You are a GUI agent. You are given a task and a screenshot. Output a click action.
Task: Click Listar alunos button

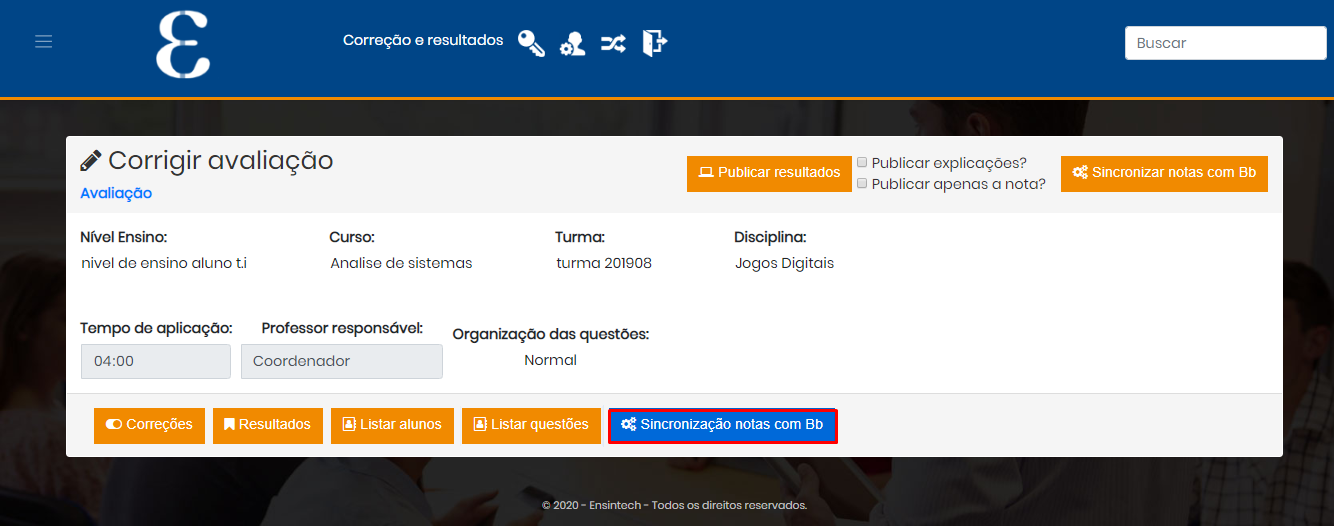click(392, 425)
